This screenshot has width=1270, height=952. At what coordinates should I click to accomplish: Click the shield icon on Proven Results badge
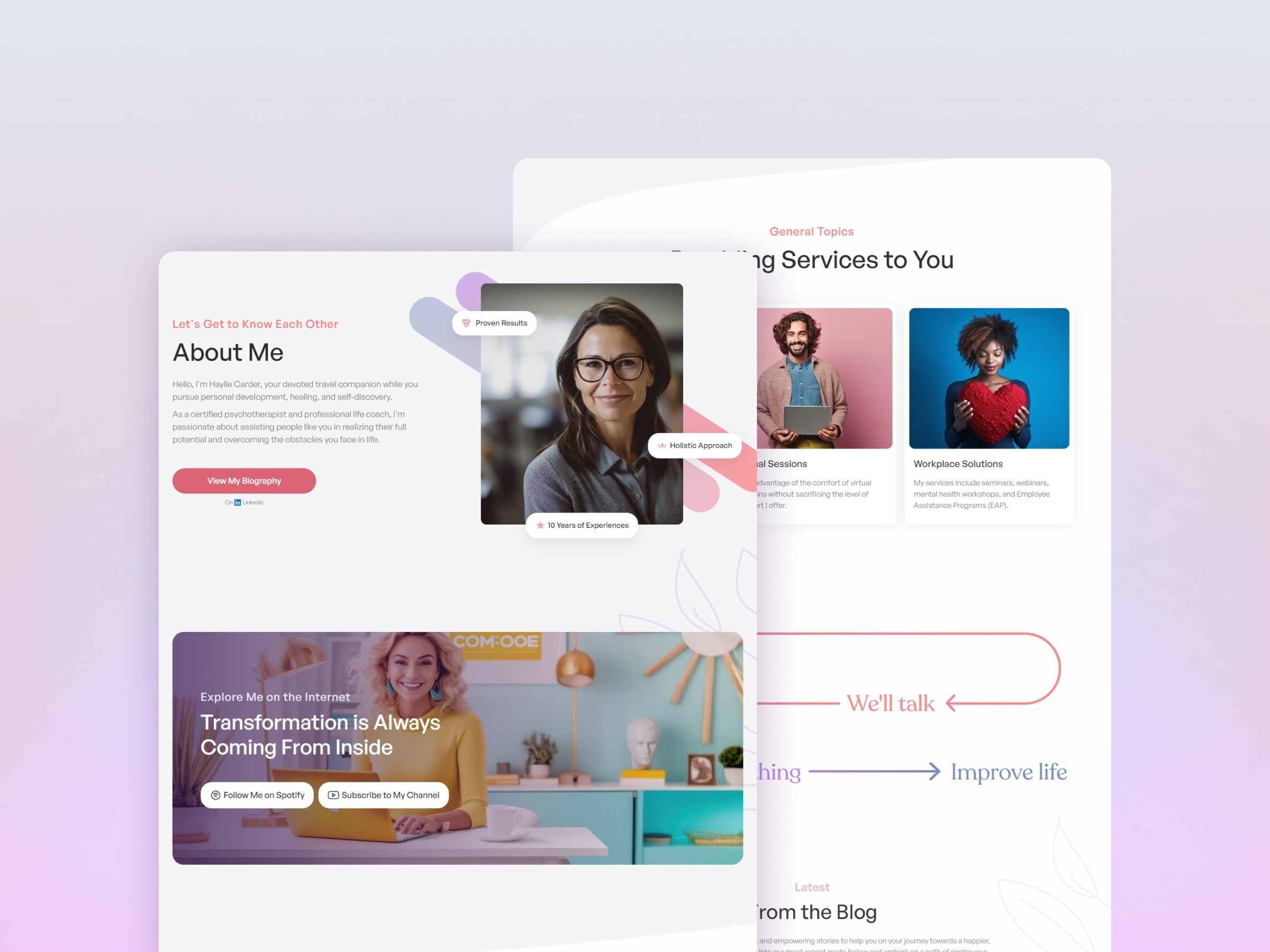pos(468,322)
